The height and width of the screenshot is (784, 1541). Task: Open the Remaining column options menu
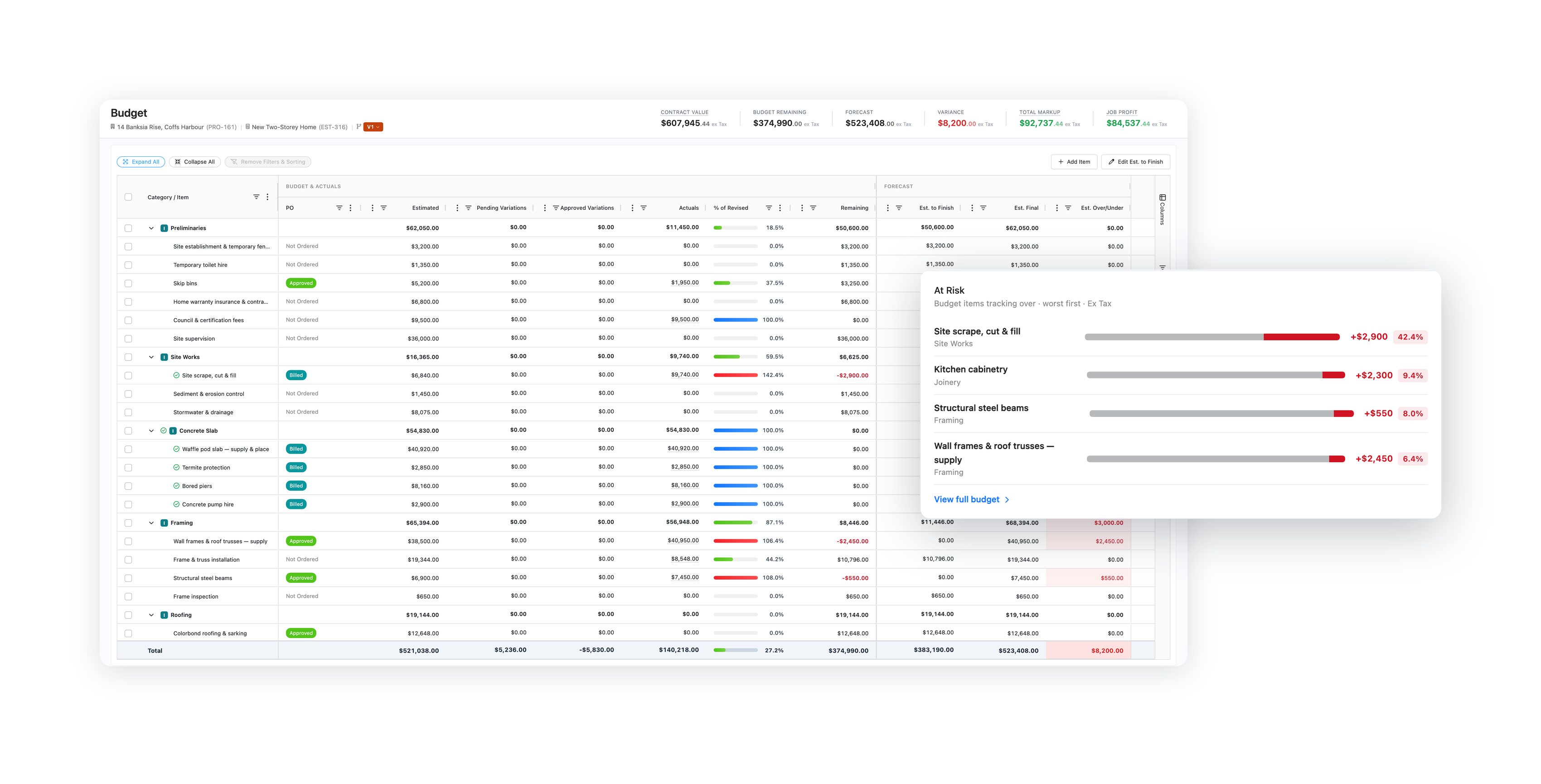802,208
